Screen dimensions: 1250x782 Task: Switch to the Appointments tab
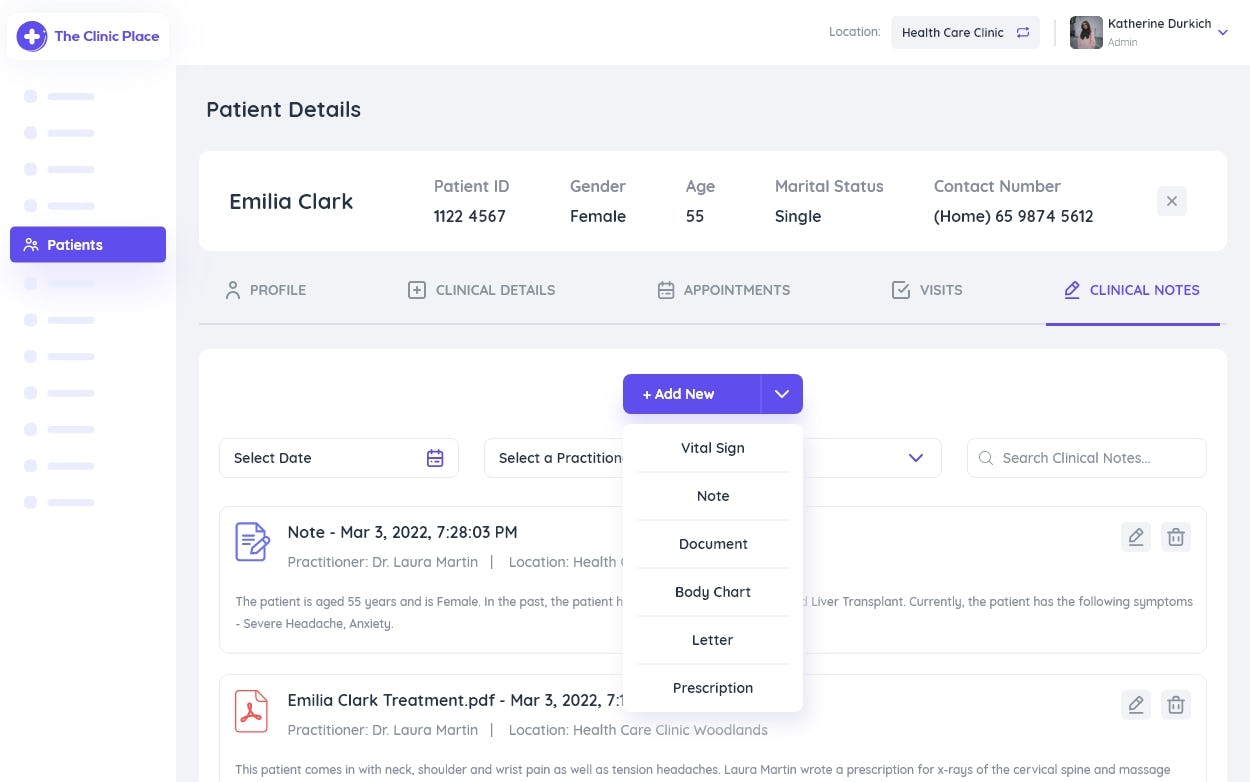723,290
